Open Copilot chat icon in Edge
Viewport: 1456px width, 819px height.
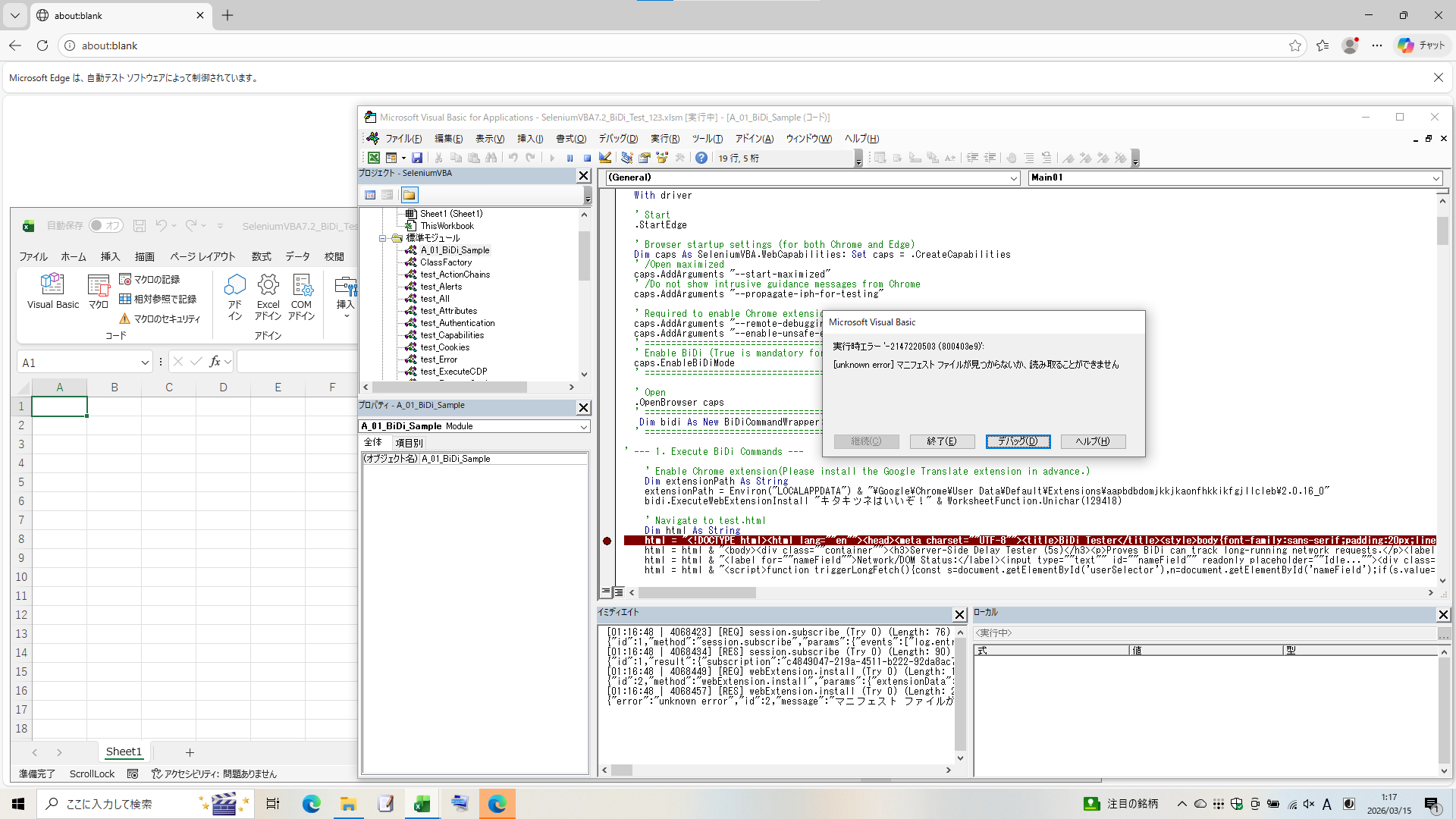point(1422,45)
